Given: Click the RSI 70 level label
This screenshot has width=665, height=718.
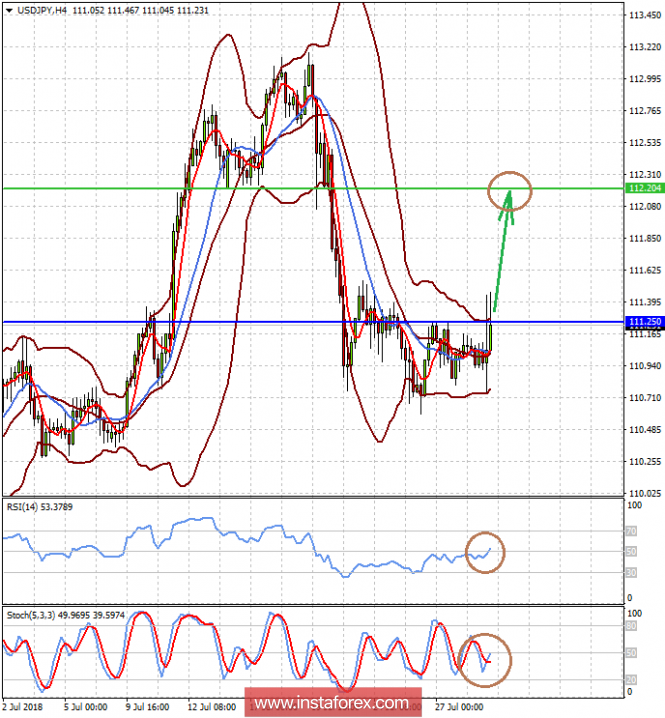Looking at the screenshot, I should [632, 532].
